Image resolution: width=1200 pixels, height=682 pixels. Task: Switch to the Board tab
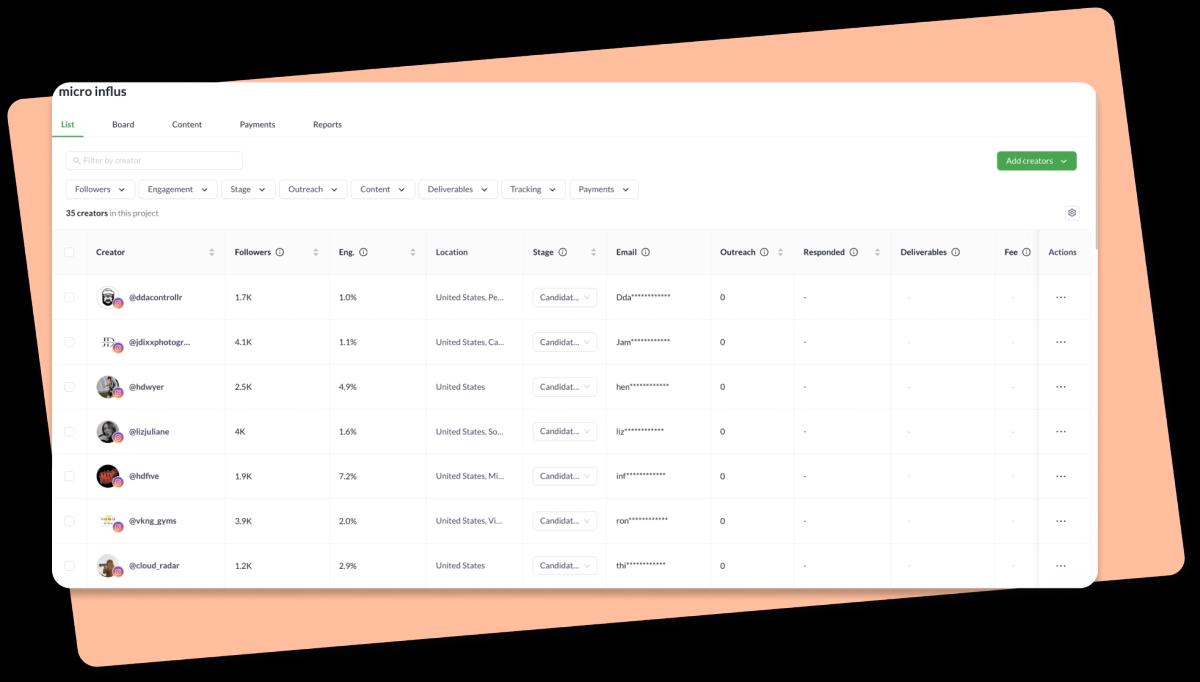coord(123,124)
